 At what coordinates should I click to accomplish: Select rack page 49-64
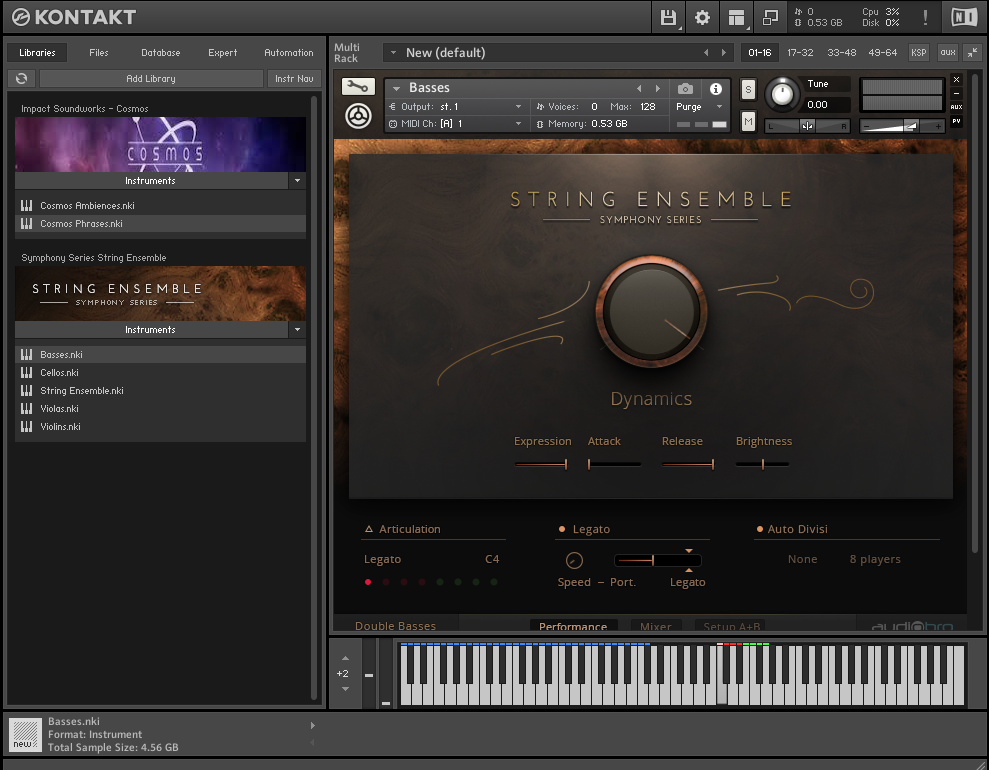tap(882, 53)
